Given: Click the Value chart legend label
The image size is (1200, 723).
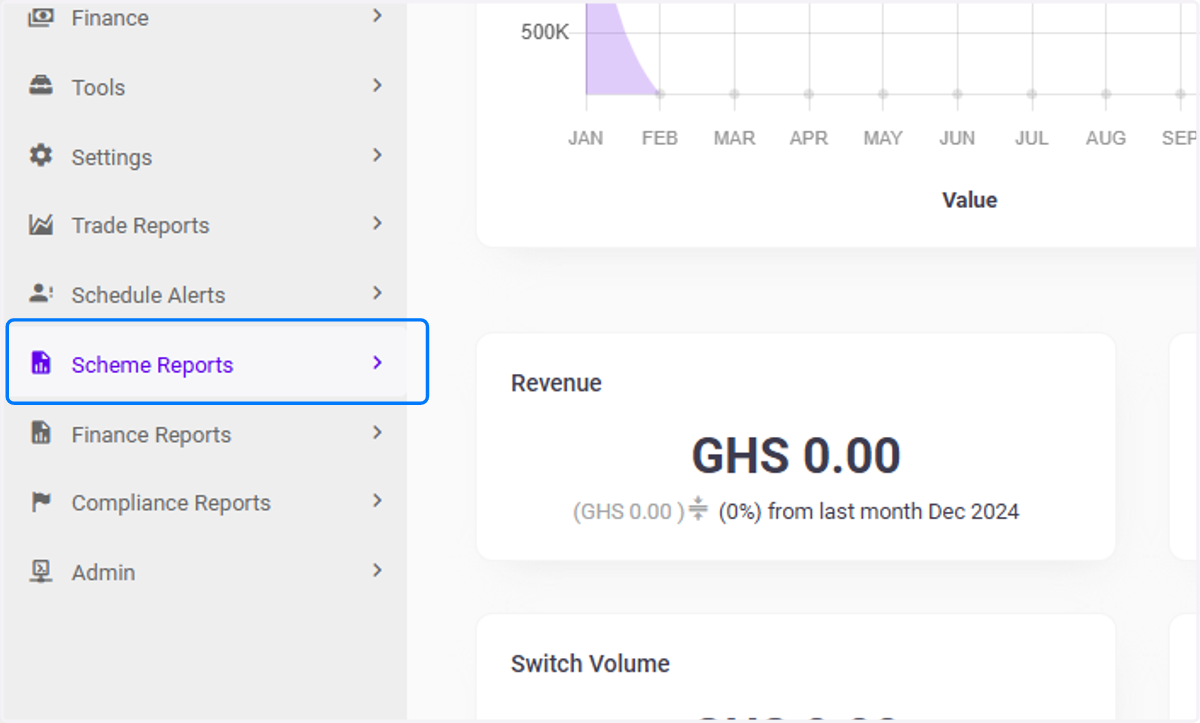Looking at the screenshot, I should coord(969,200).
